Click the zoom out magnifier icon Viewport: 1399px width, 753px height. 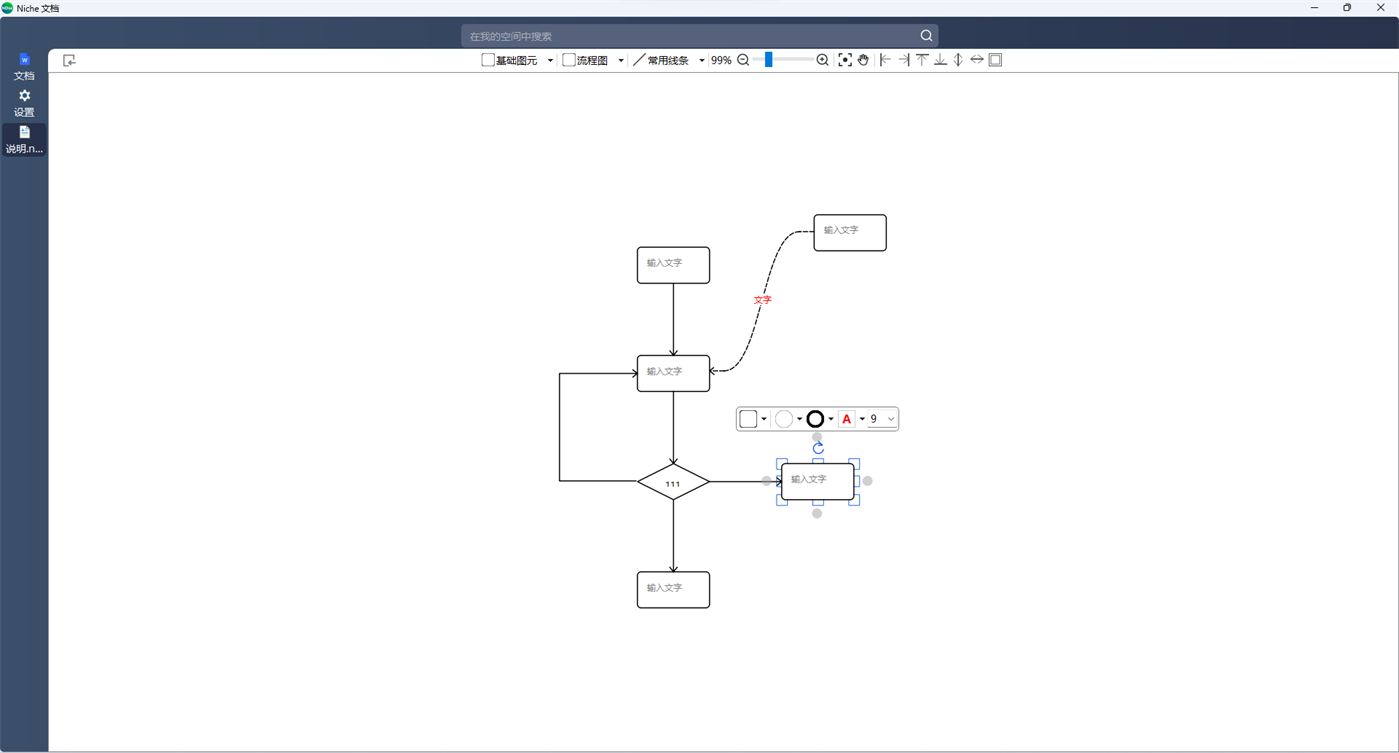tap(742, 59)
